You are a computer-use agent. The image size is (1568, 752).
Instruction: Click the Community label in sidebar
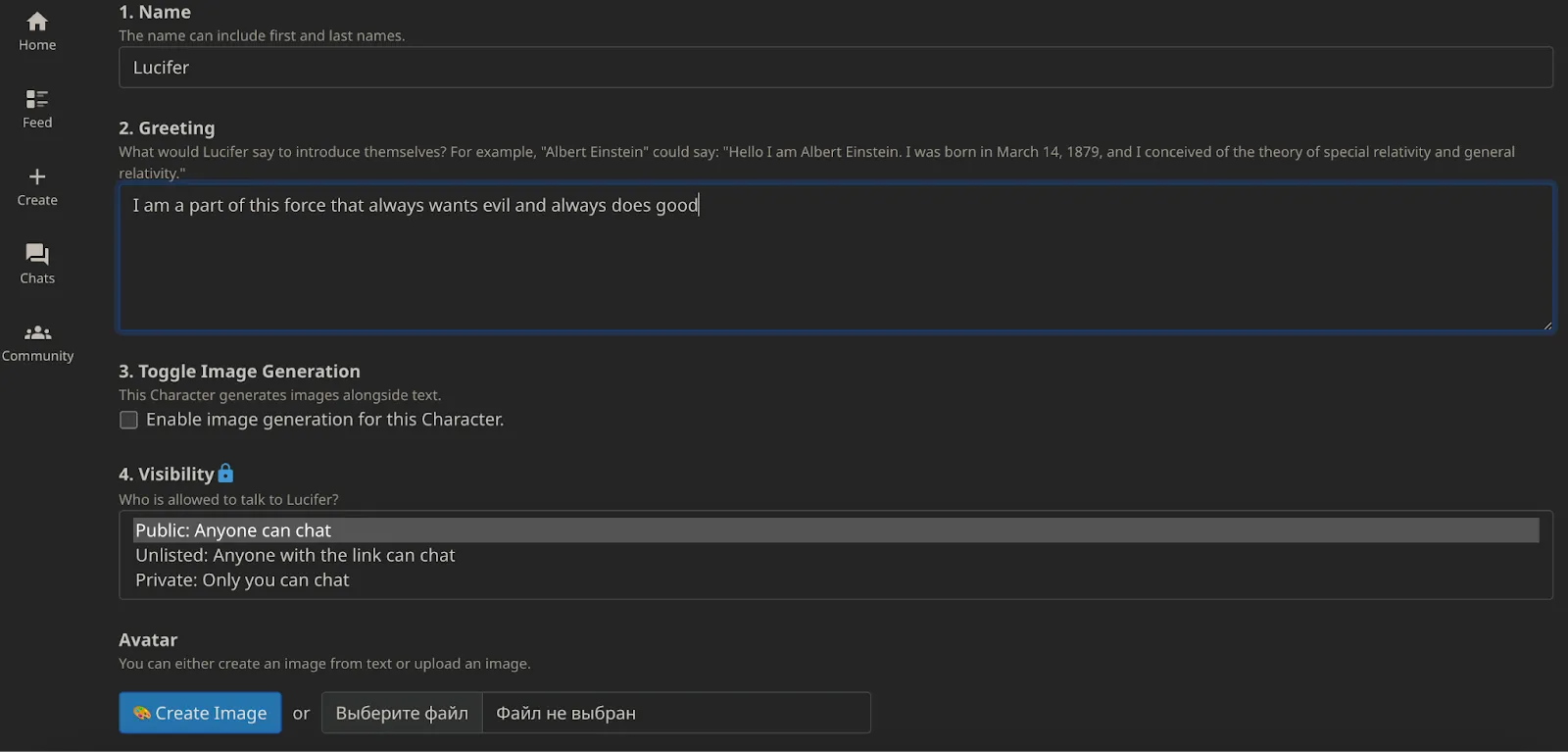coord(37,356)
